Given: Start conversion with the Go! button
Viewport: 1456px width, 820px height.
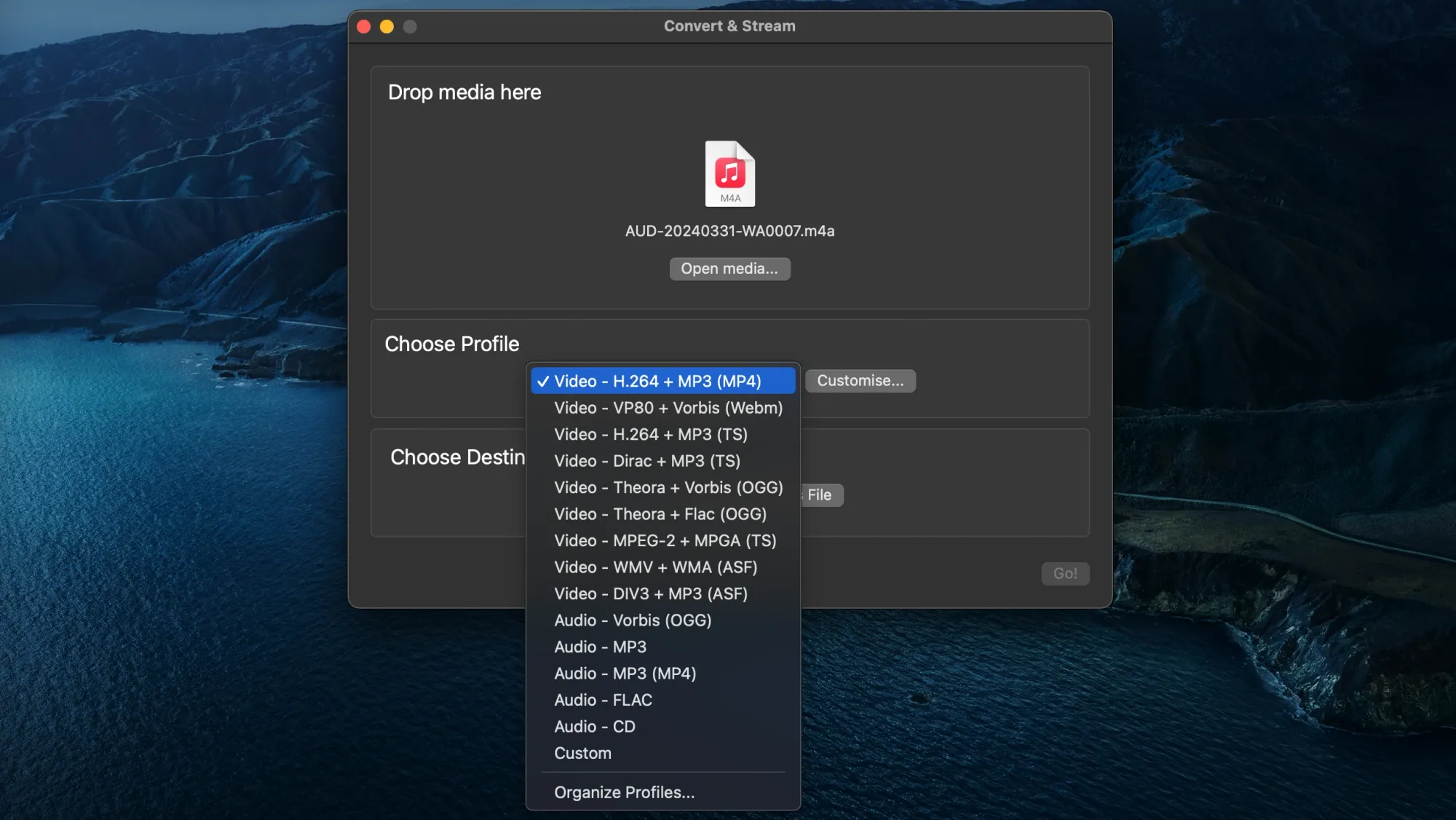Looking at the screenshot, I should [1064, 574].
